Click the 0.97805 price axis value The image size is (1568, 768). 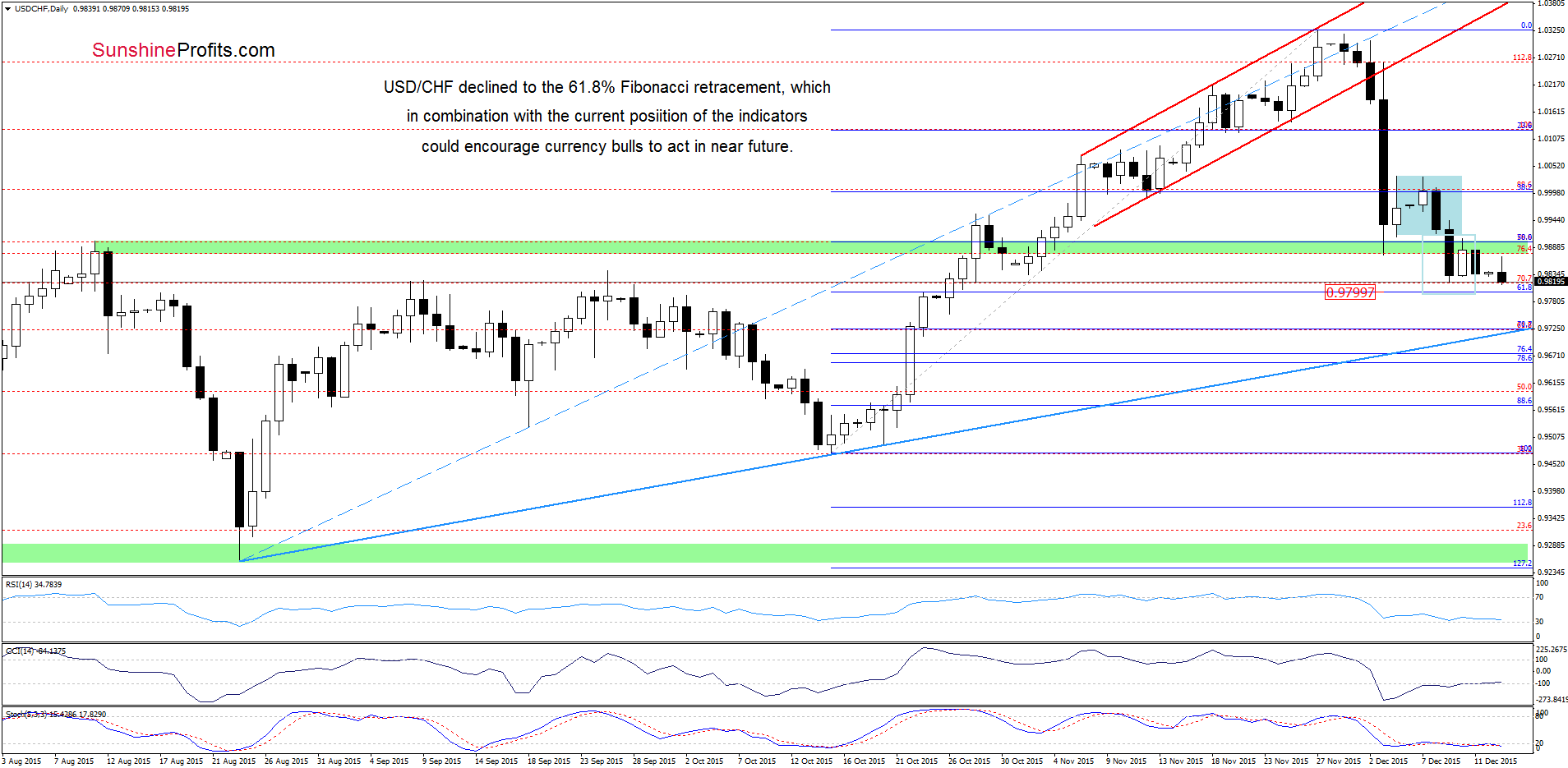(1552, 301)
